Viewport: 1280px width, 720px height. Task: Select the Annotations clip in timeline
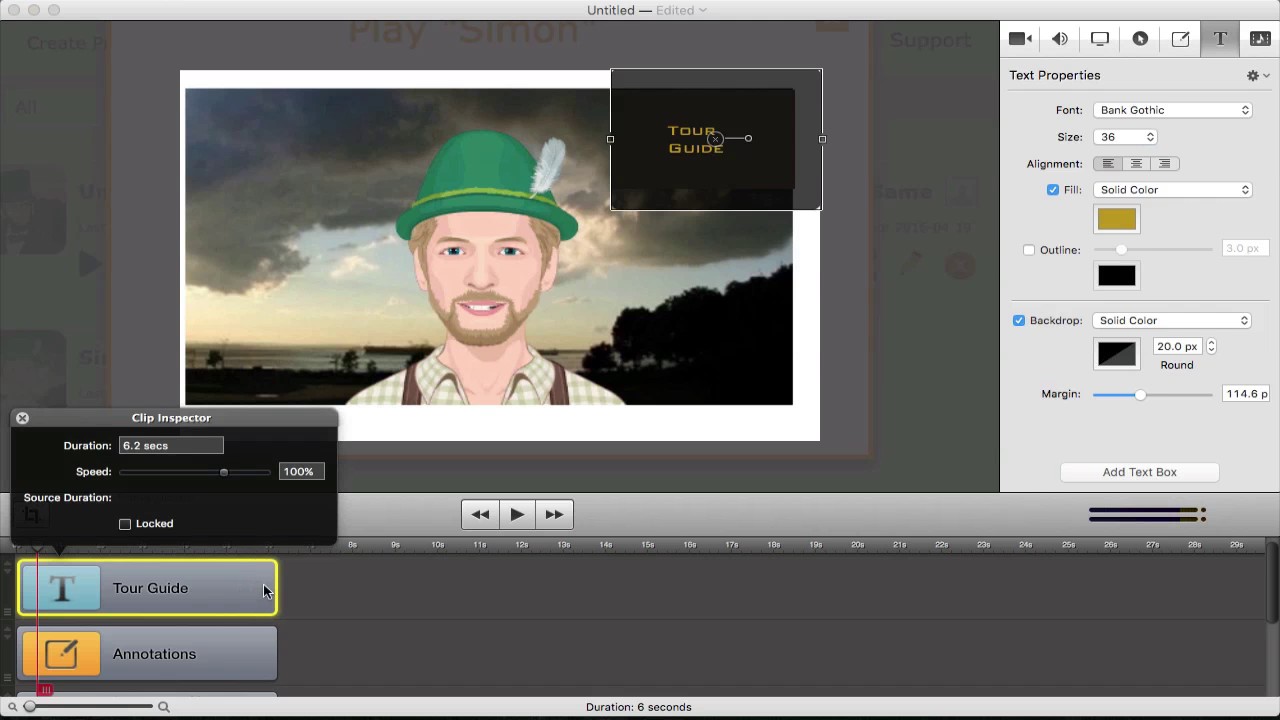pyautogui.click(x=148, y=654)
